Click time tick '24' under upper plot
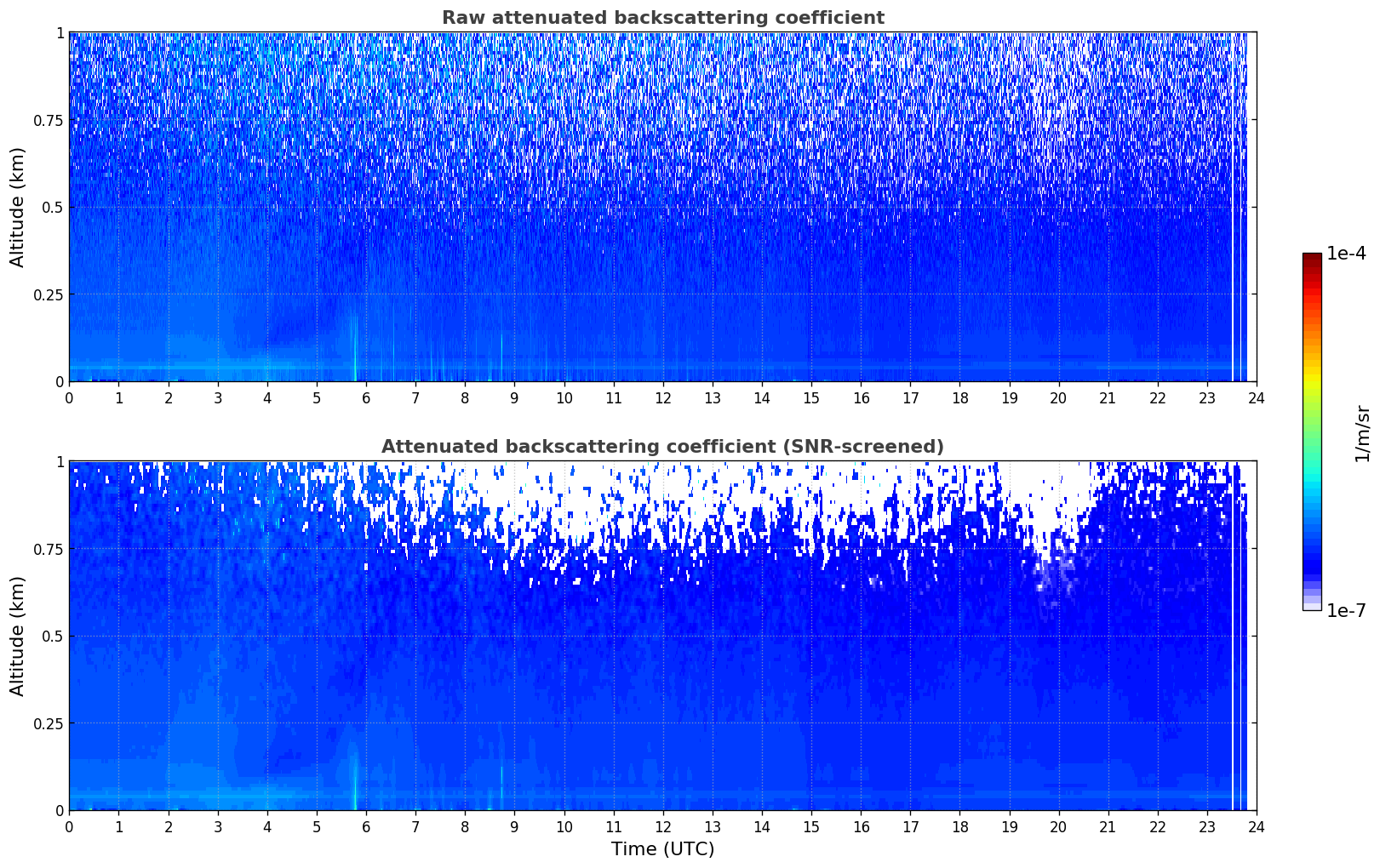 pos(1257,397)
